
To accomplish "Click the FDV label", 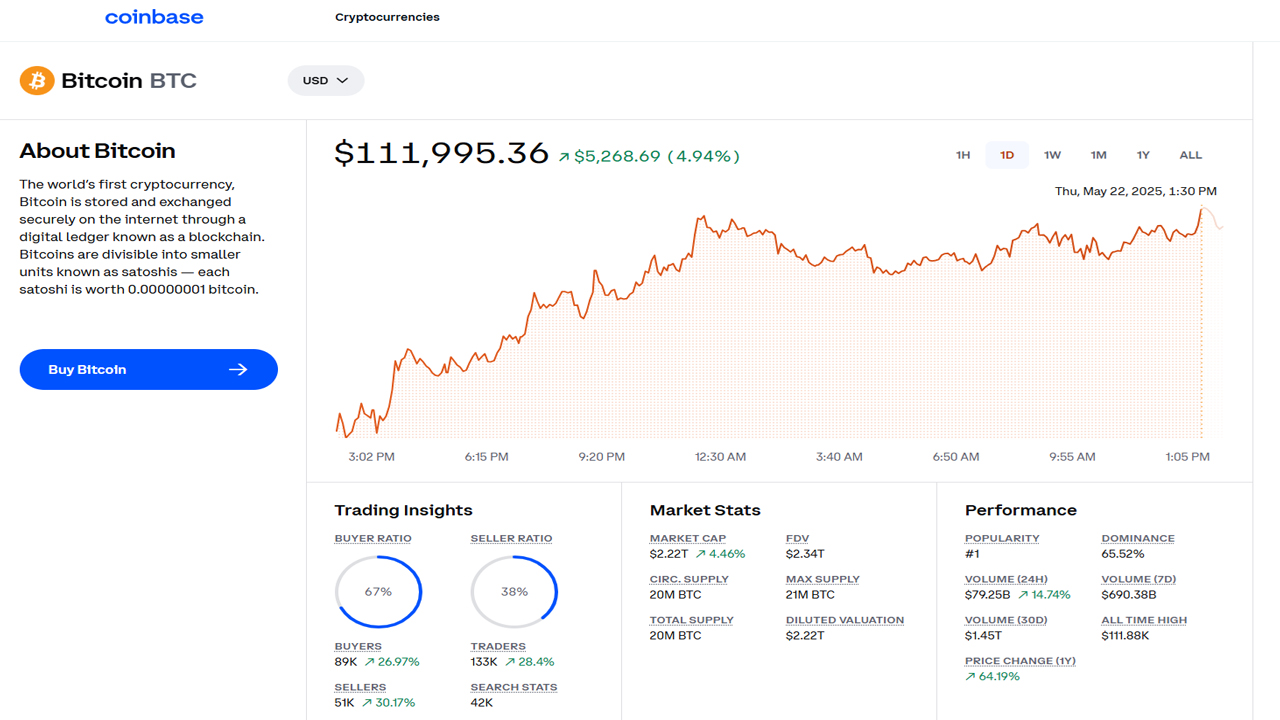I will [x=797, y=538].
